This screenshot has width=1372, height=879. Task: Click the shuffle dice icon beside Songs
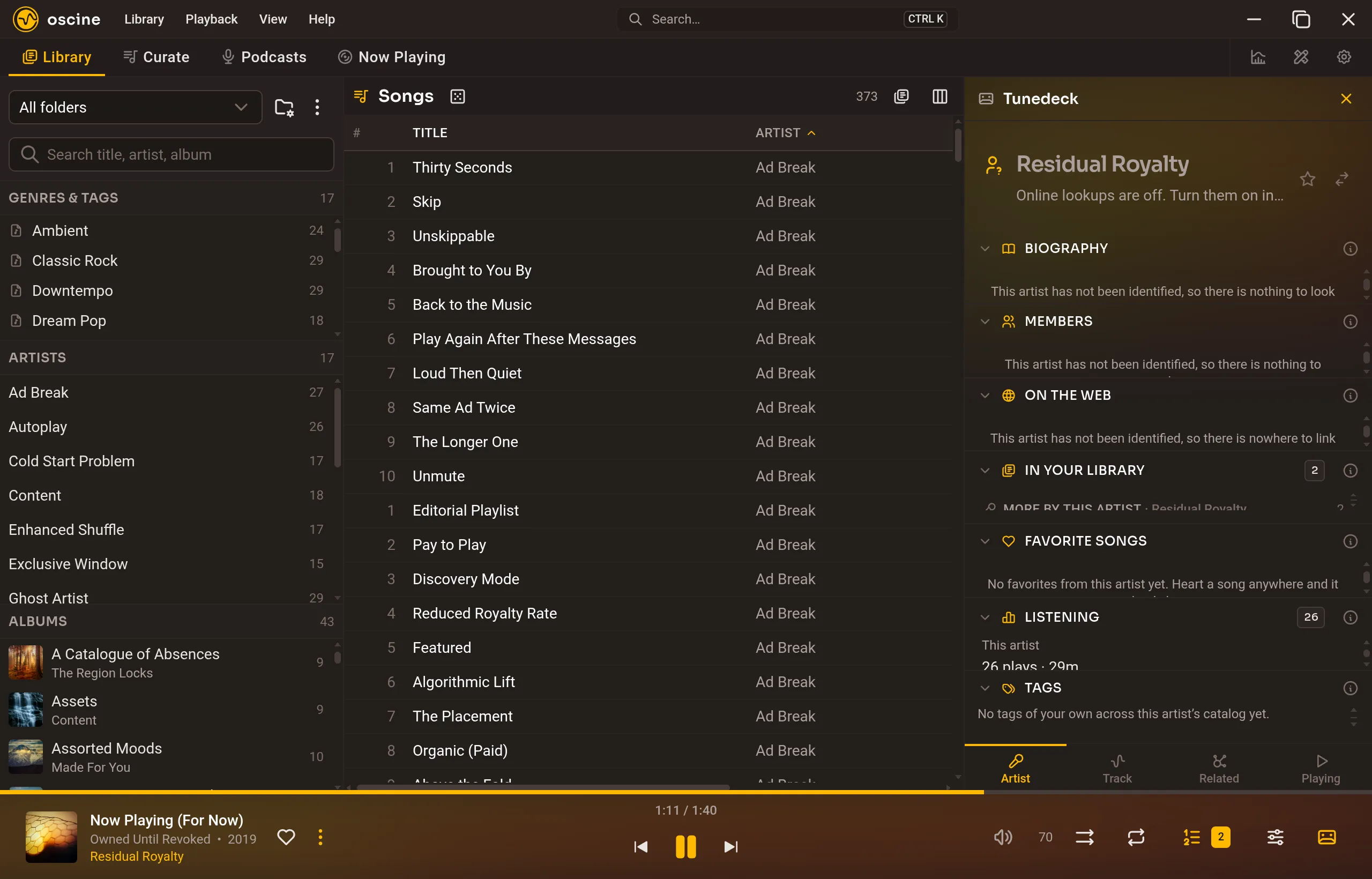pyautogui.click(x=458, y=96)
